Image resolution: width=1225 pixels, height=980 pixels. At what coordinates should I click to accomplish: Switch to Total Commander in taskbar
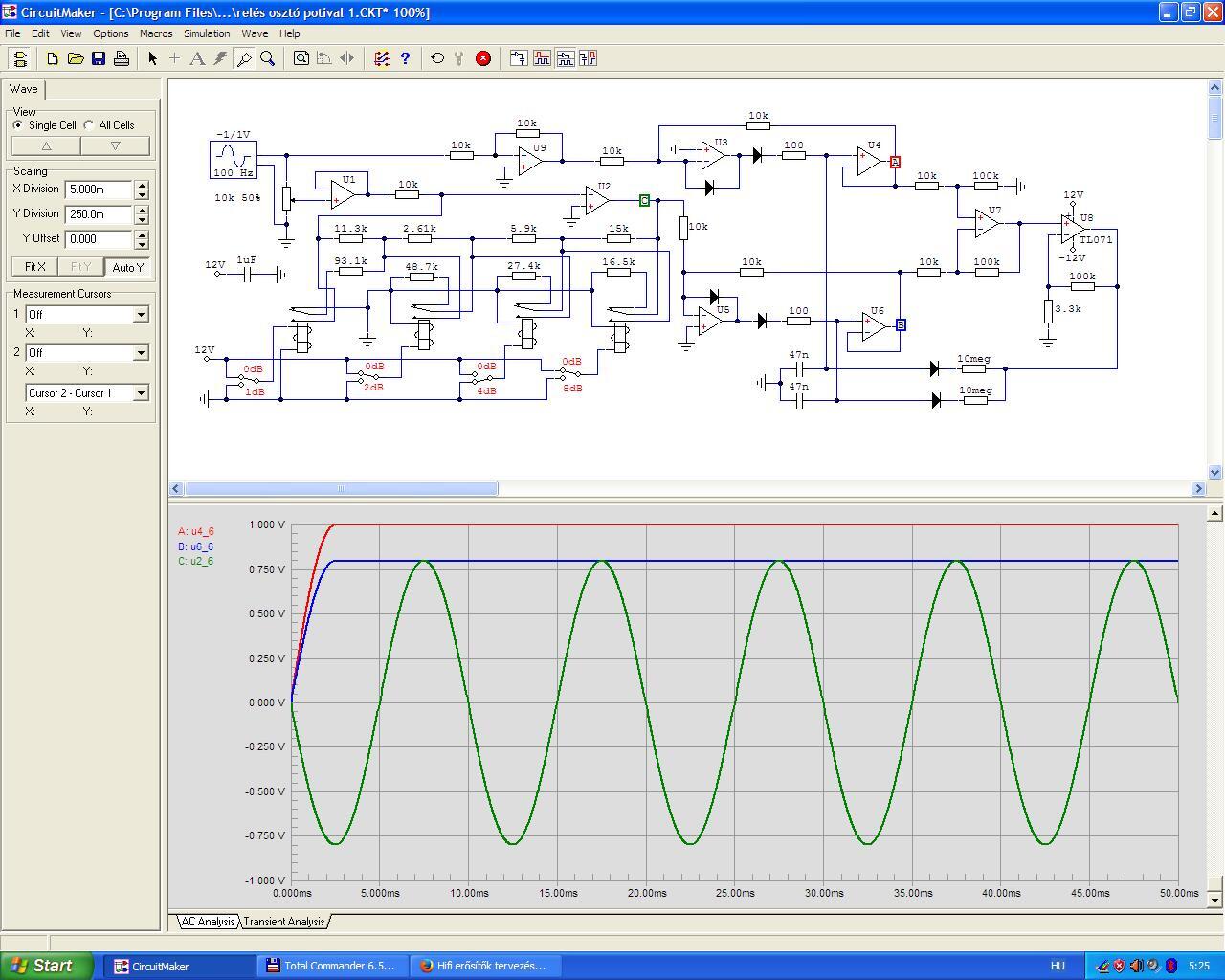point(331,966)
